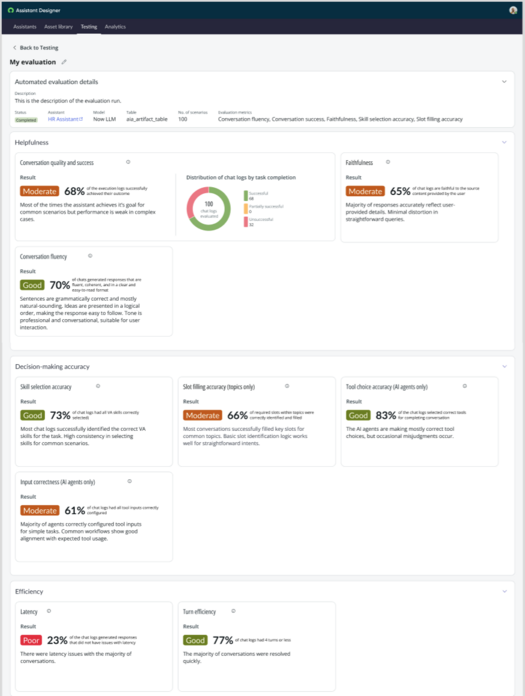Collapse the Helpfulness section
This screenshot has width=525, height=696.
[504, 142]
